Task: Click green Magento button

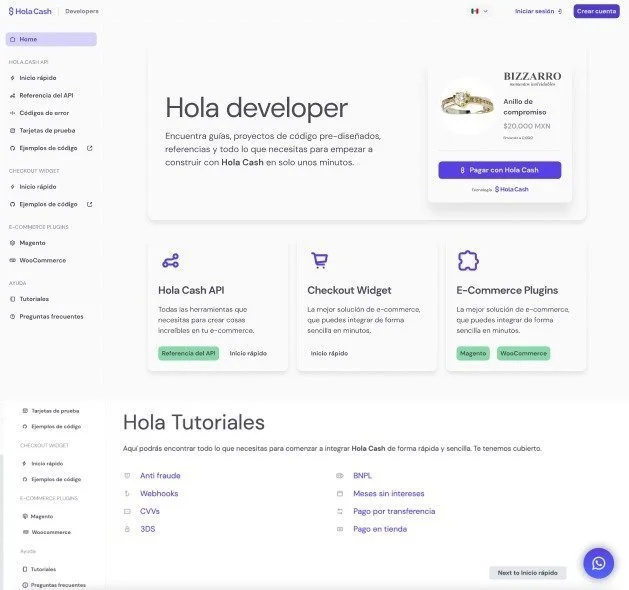Action: (473, 353)
